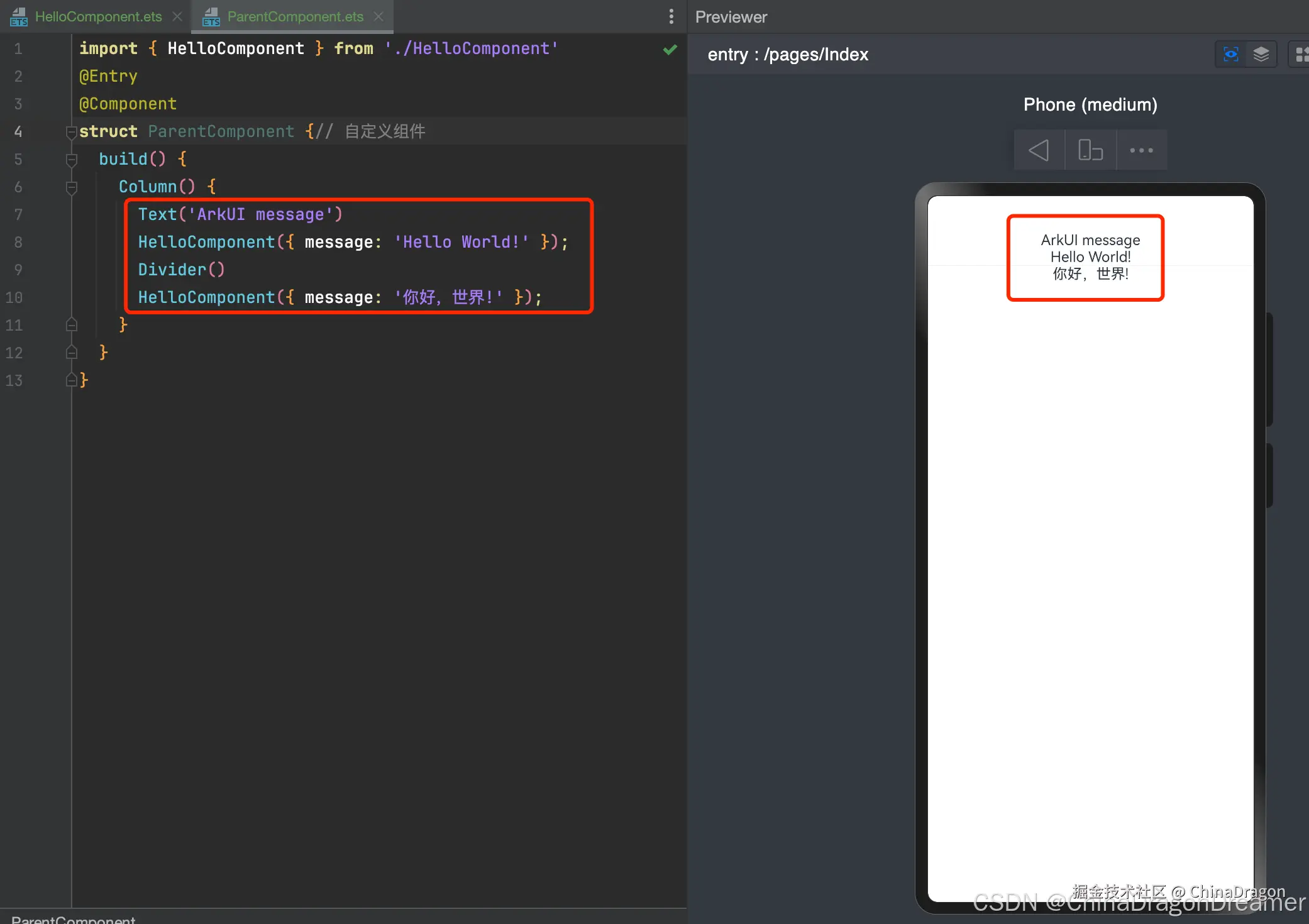1309x924 pixels.
Task: Click the @Component decorator
Action: pos(128,104)
